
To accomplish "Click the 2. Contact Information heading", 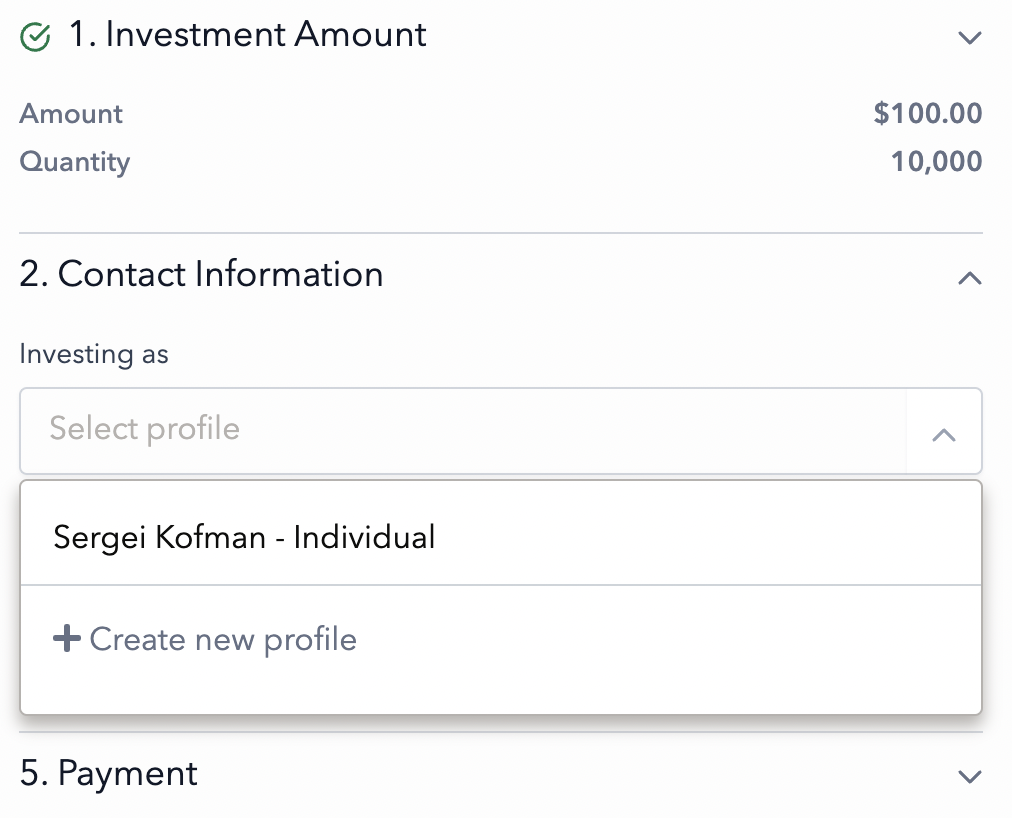I will pos(201,274).
